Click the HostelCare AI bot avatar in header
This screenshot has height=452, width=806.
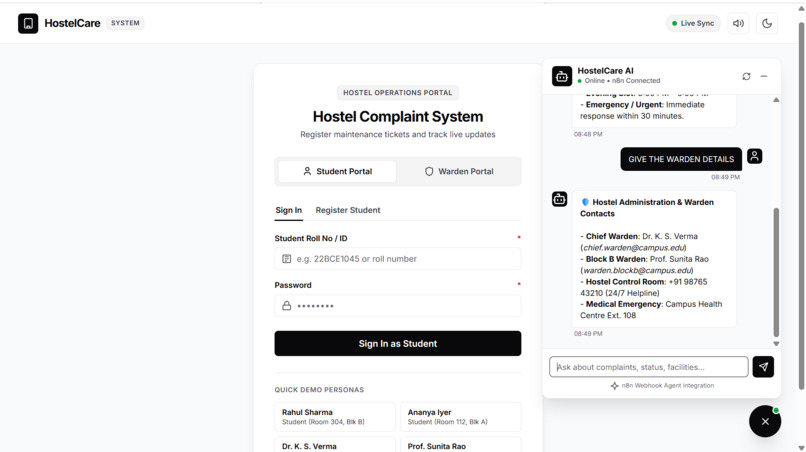pyautogui.click(x=562, y=76)
